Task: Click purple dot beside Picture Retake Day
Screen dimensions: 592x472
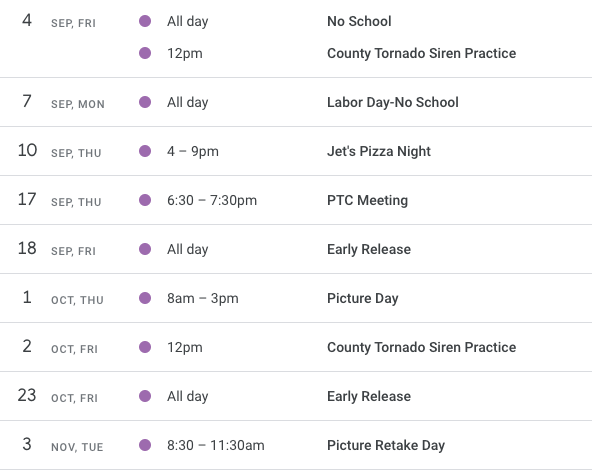Action: point(145,445)
